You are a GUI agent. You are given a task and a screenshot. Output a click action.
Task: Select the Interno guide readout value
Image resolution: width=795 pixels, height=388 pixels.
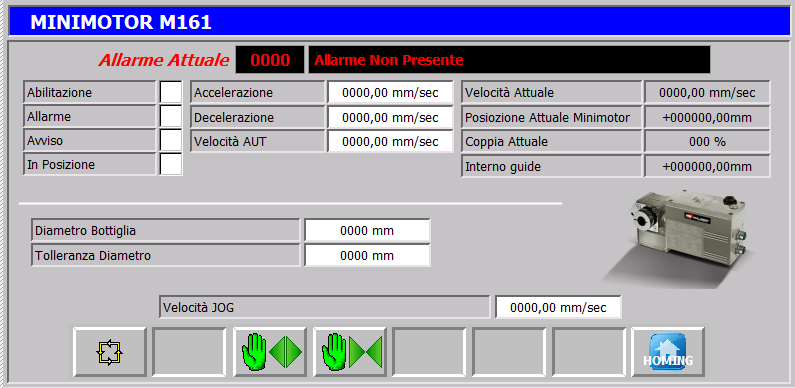tap(707, 166)
